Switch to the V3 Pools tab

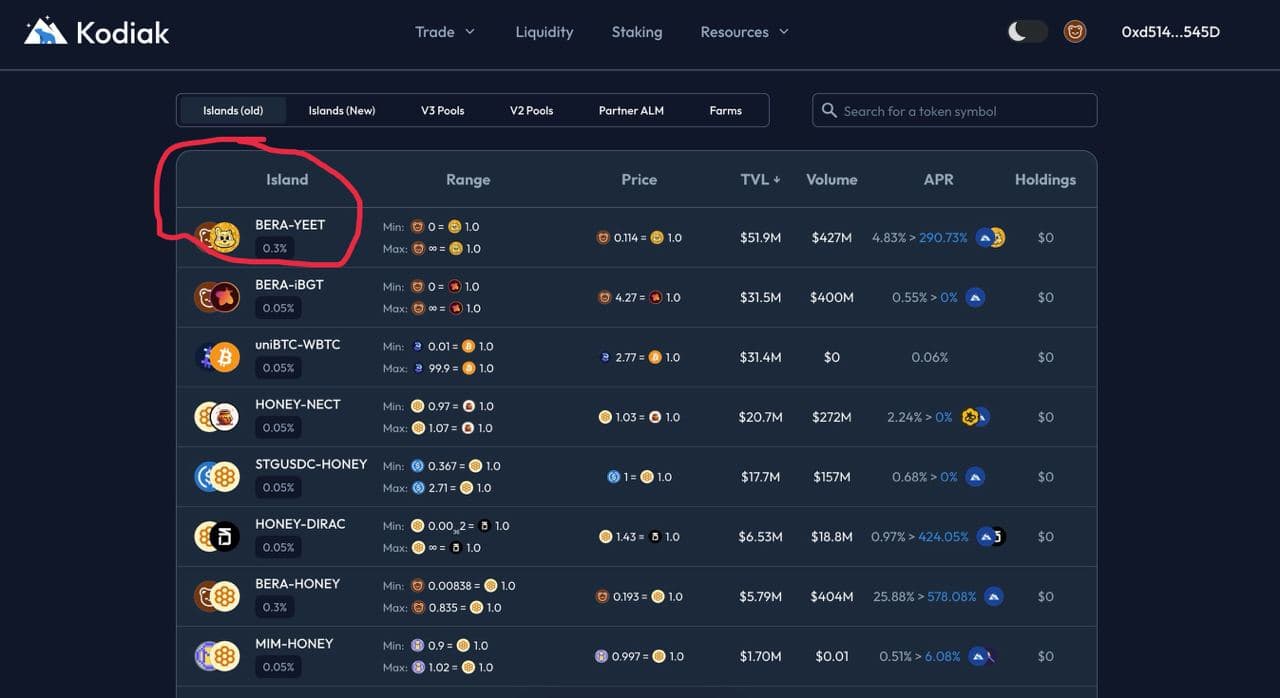(442, 110)
